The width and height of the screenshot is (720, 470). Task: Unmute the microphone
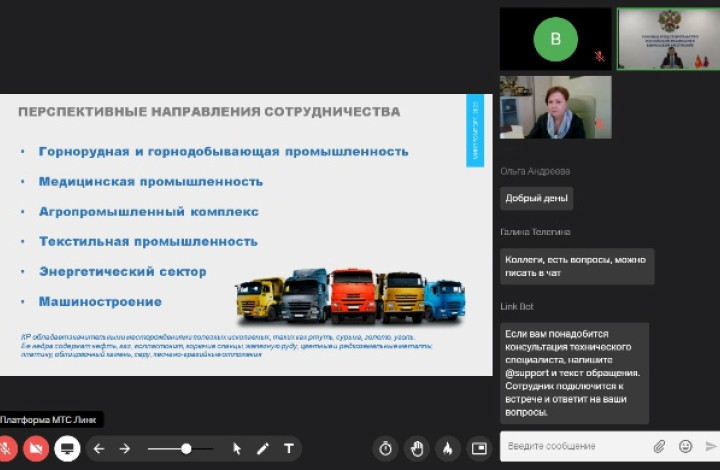coord(6,449)
